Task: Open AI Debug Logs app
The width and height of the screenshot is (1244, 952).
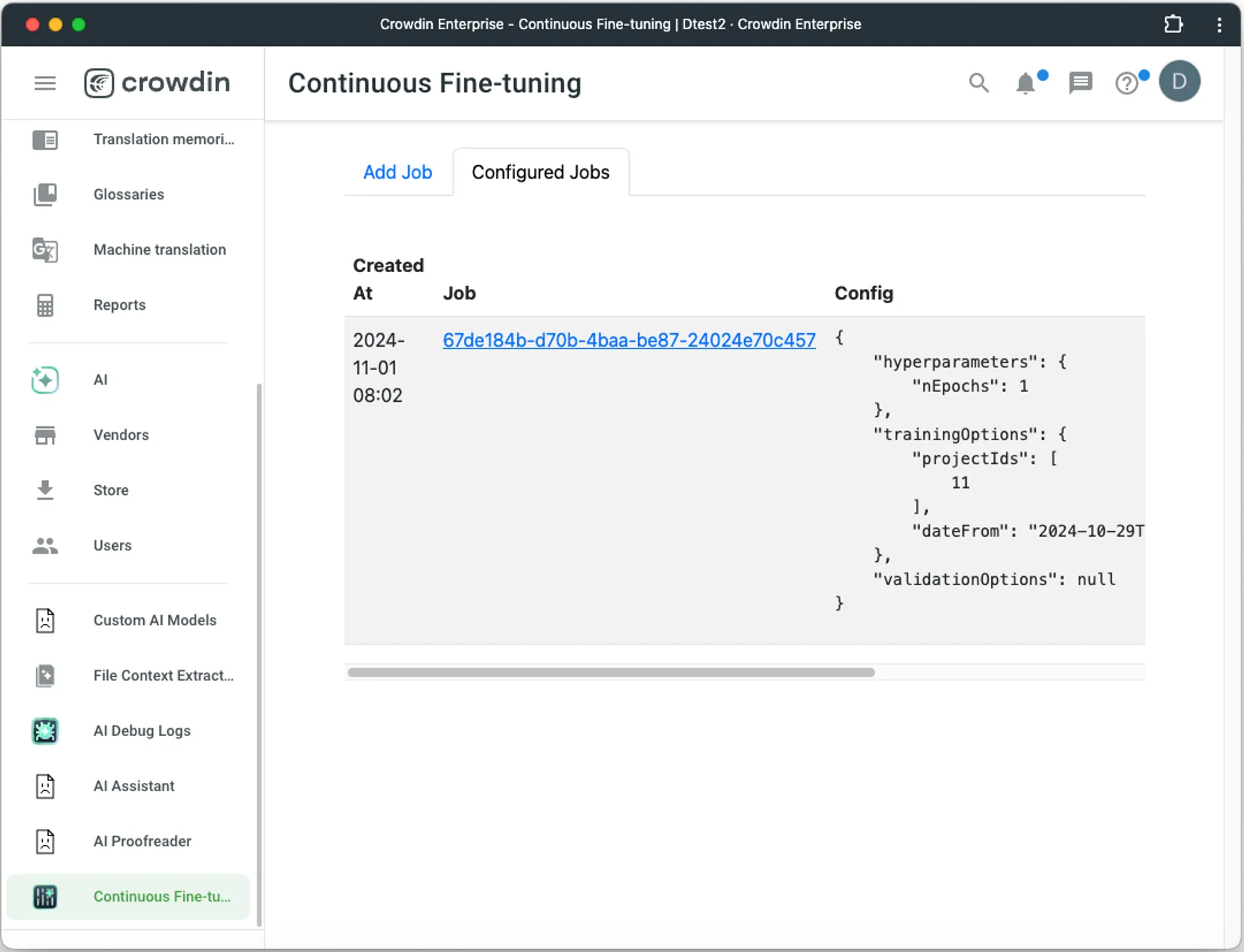Action: tap(142, 731)
